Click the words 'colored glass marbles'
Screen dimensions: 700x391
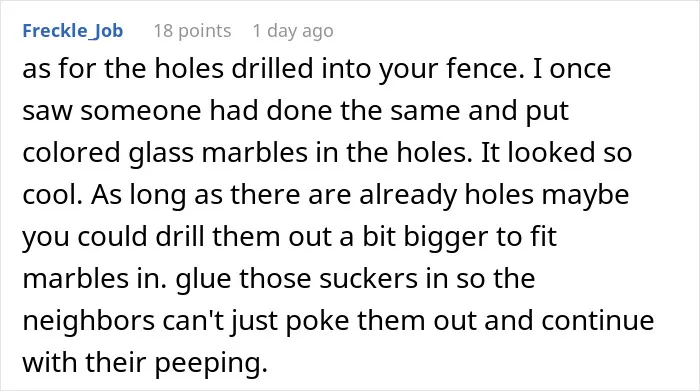pos(165,153)
